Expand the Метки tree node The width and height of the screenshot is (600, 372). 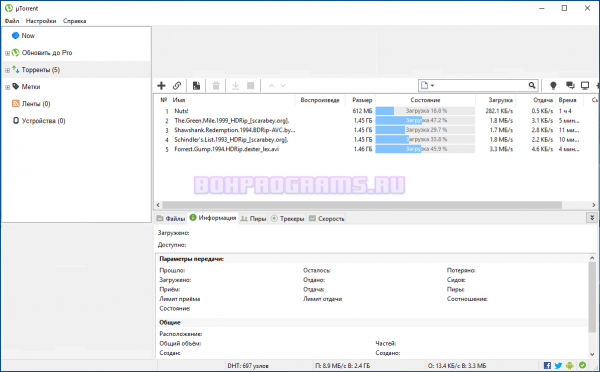click(7, 87)
